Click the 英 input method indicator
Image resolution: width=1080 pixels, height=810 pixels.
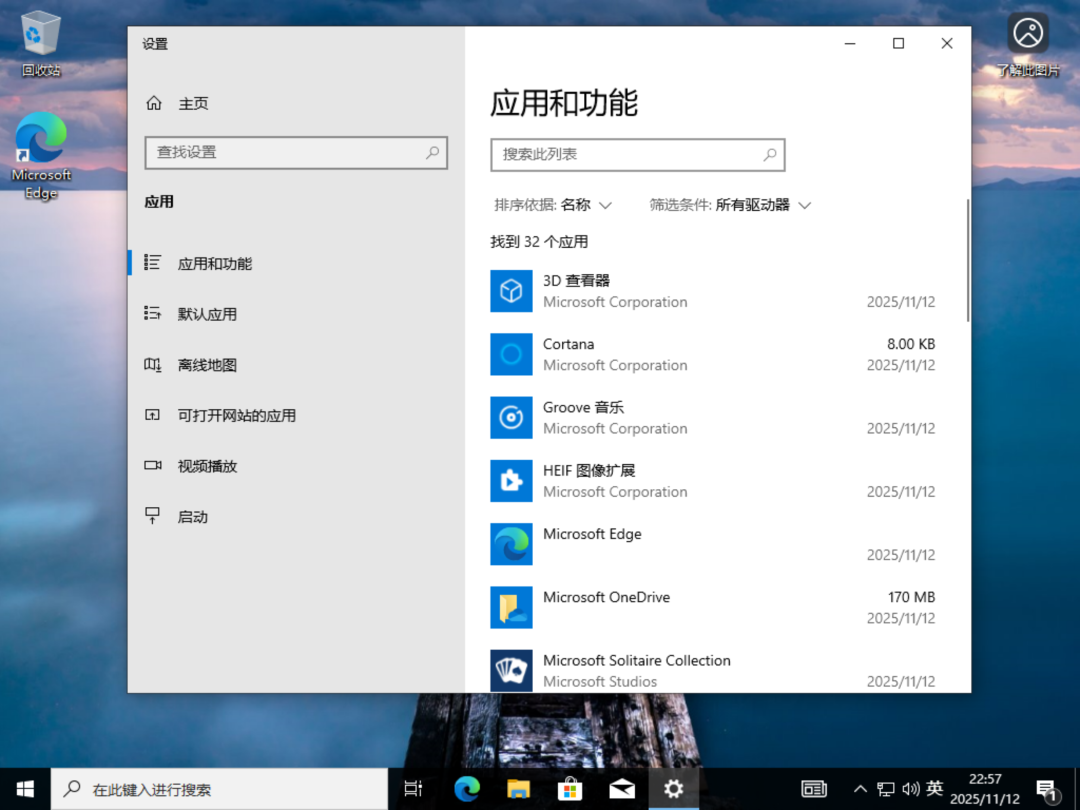[x=935, y=789]
